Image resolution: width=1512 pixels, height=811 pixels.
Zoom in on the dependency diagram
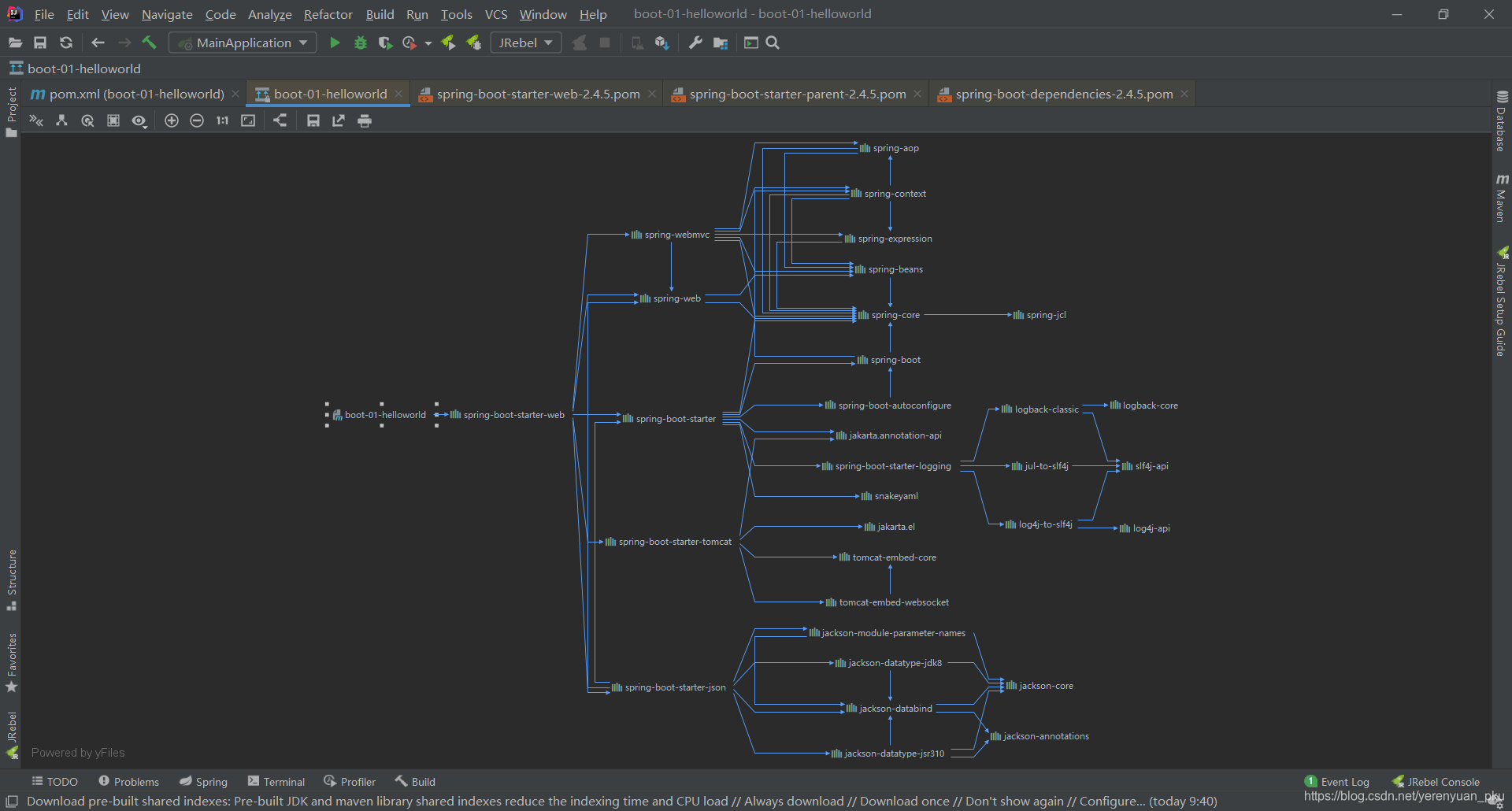click(172, 120)
